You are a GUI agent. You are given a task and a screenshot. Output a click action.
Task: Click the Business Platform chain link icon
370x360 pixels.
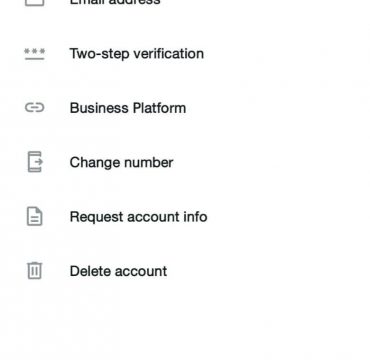tap(35, 108)
